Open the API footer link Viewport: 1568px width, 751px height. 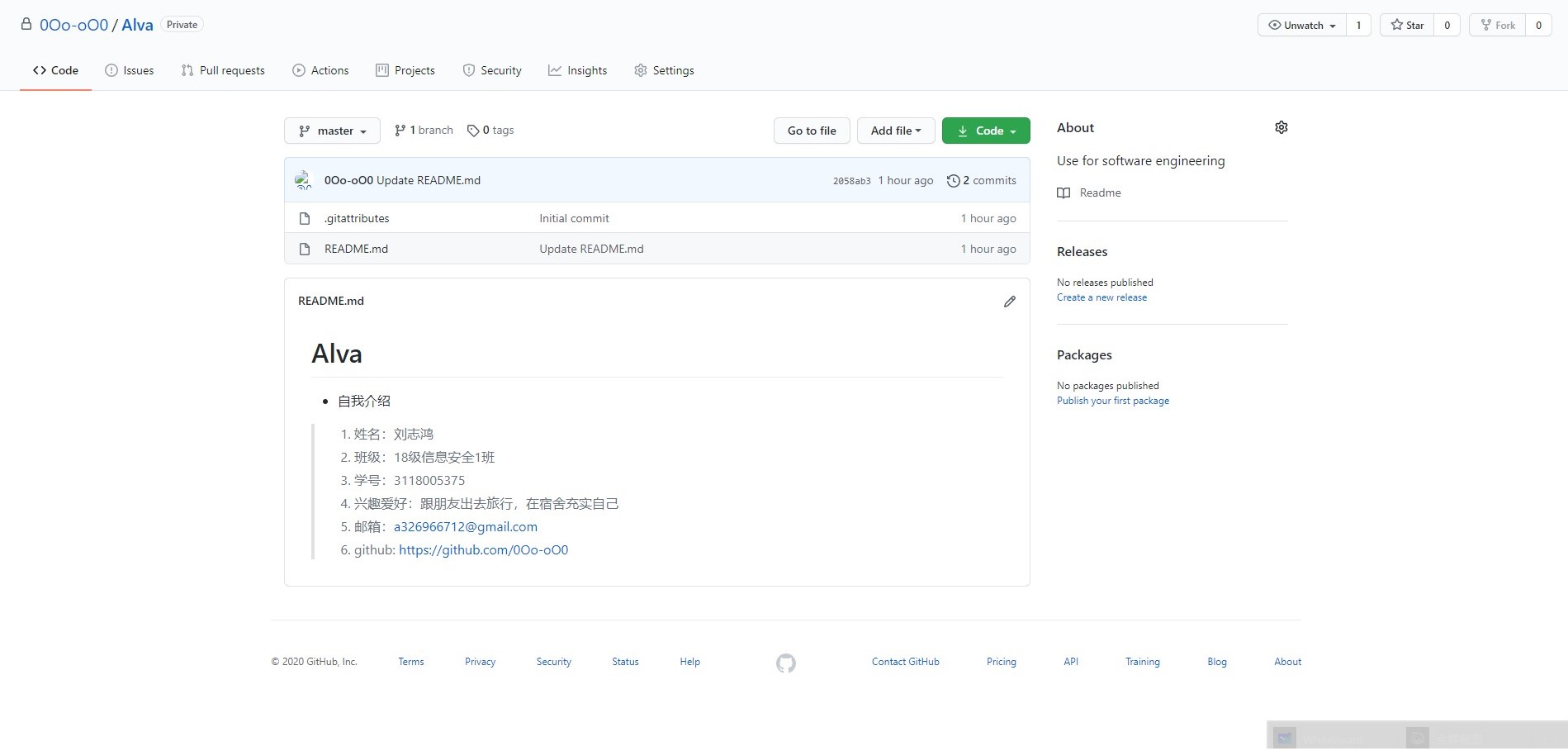tap(1071, 662)
